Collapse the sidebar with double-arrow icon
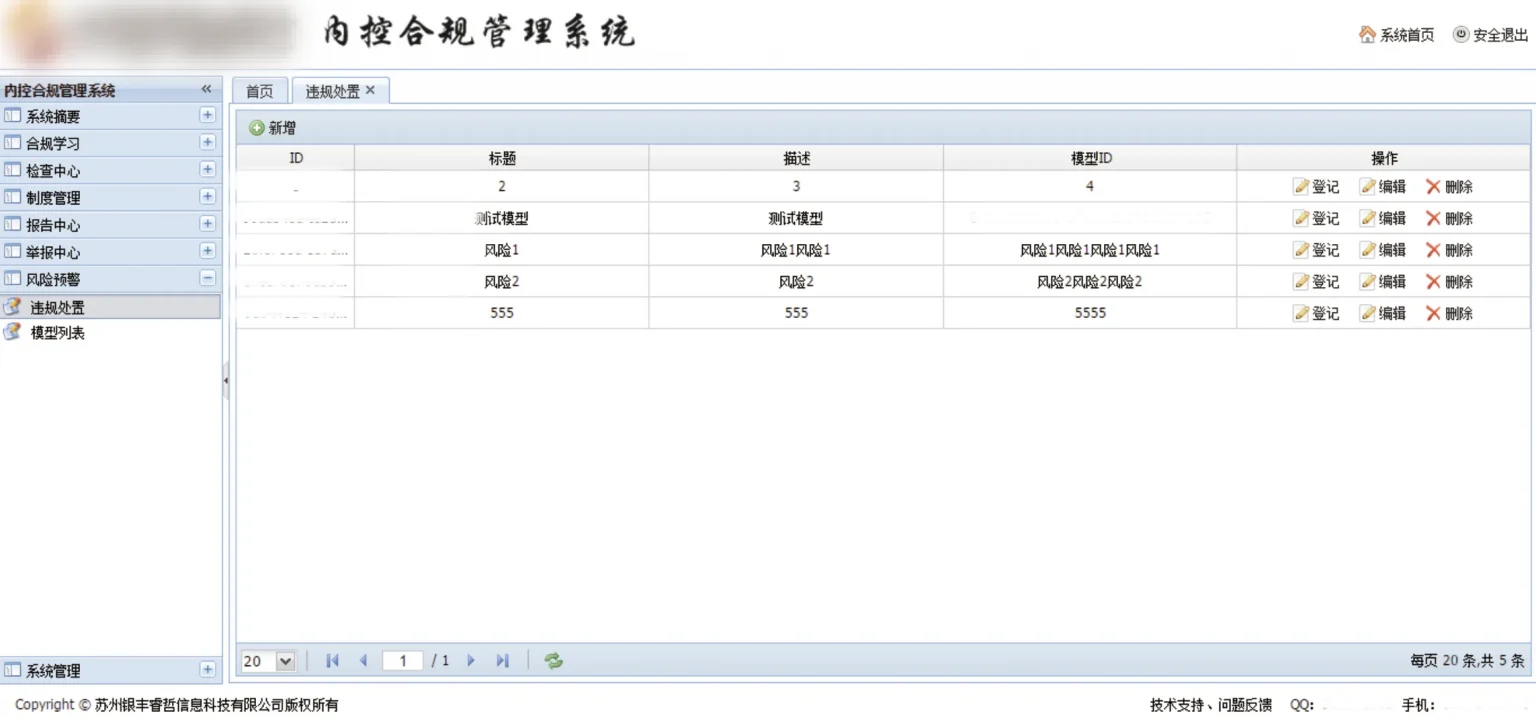1536x722 pixels. click(x=206, y=90)
